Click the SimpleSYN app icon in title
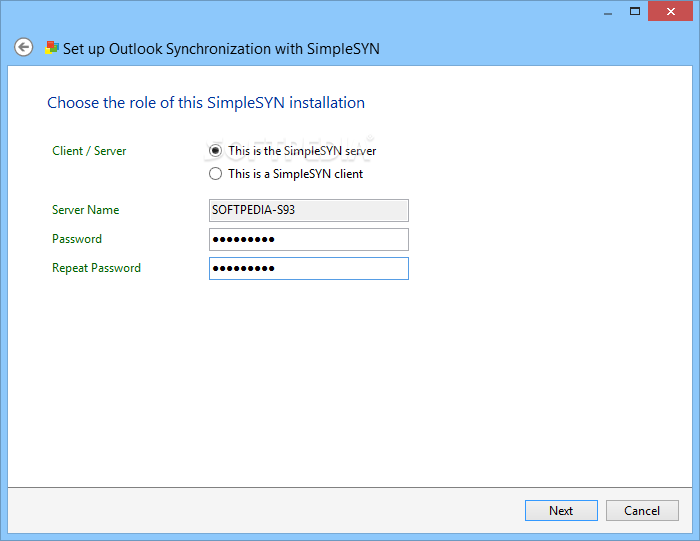 click(x=52, y=48)
